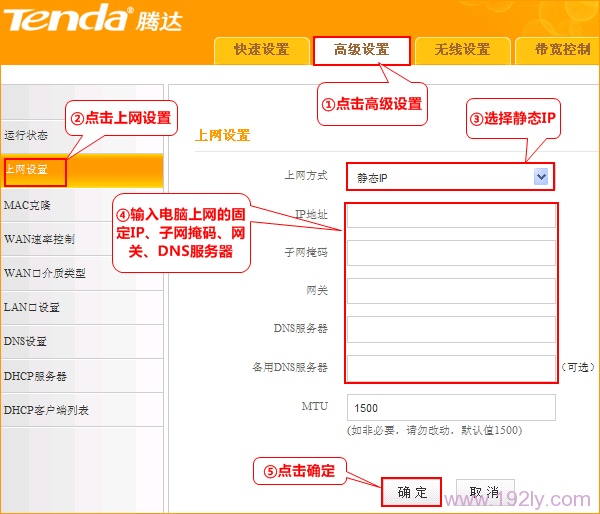Choose MAC克隆 from the sidebar

28,205
